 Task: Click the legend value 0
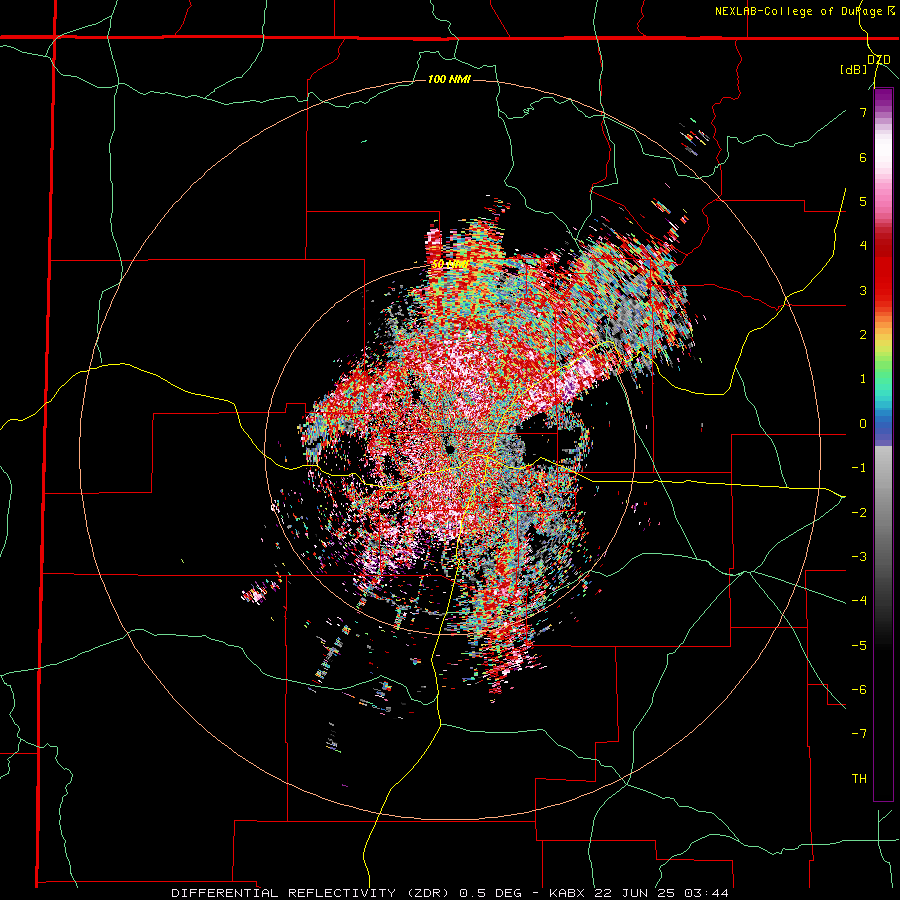coord(863,424)
